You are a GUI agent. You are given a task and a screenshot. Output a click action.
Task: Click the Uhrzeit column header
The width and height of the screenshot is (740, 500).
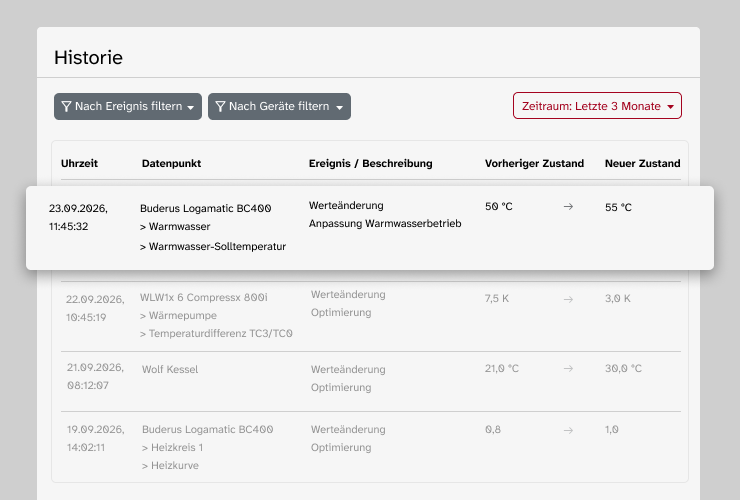click(79, 163)
